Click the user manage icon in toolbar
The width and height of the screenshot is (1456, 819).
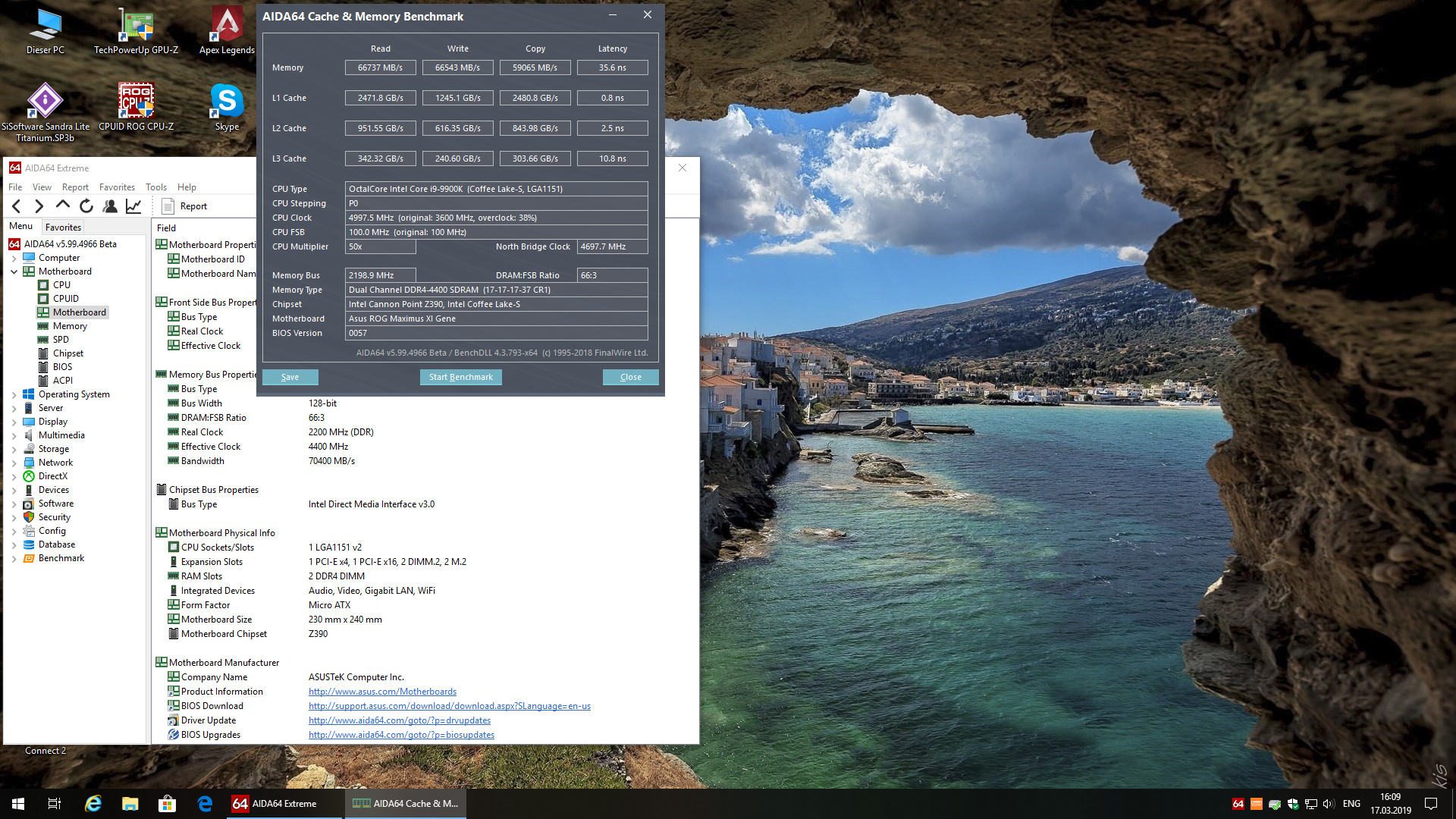click(110, 206)
